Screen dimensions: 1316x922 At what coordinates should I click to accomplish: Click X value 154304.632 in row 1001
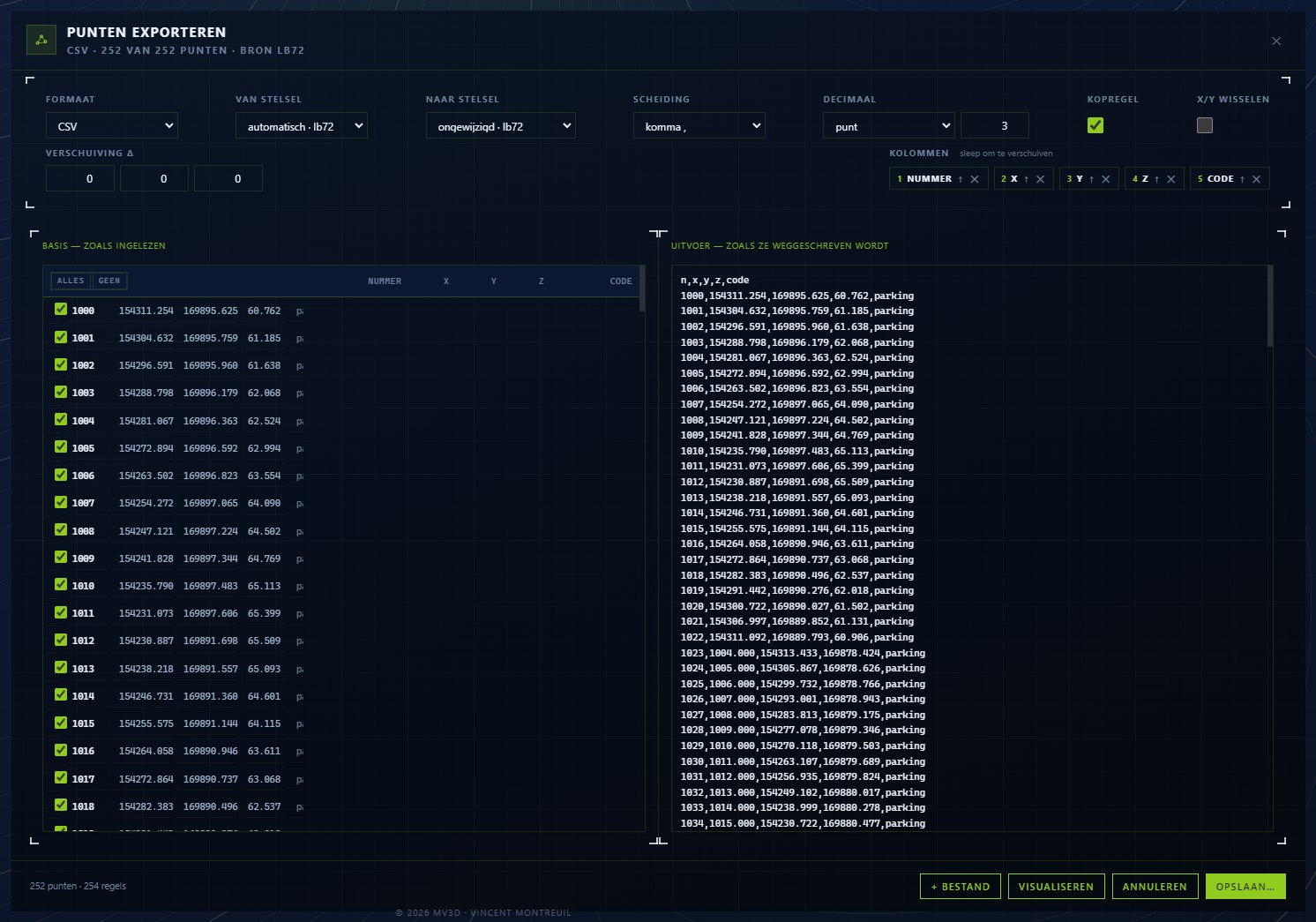[x=146, y=338]
